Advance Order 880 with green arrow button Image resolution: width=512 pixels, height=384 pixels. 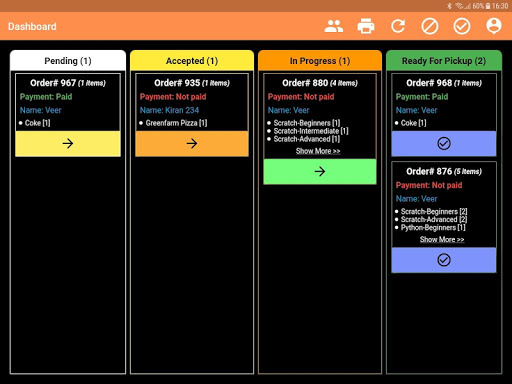(x=320, y=172)
